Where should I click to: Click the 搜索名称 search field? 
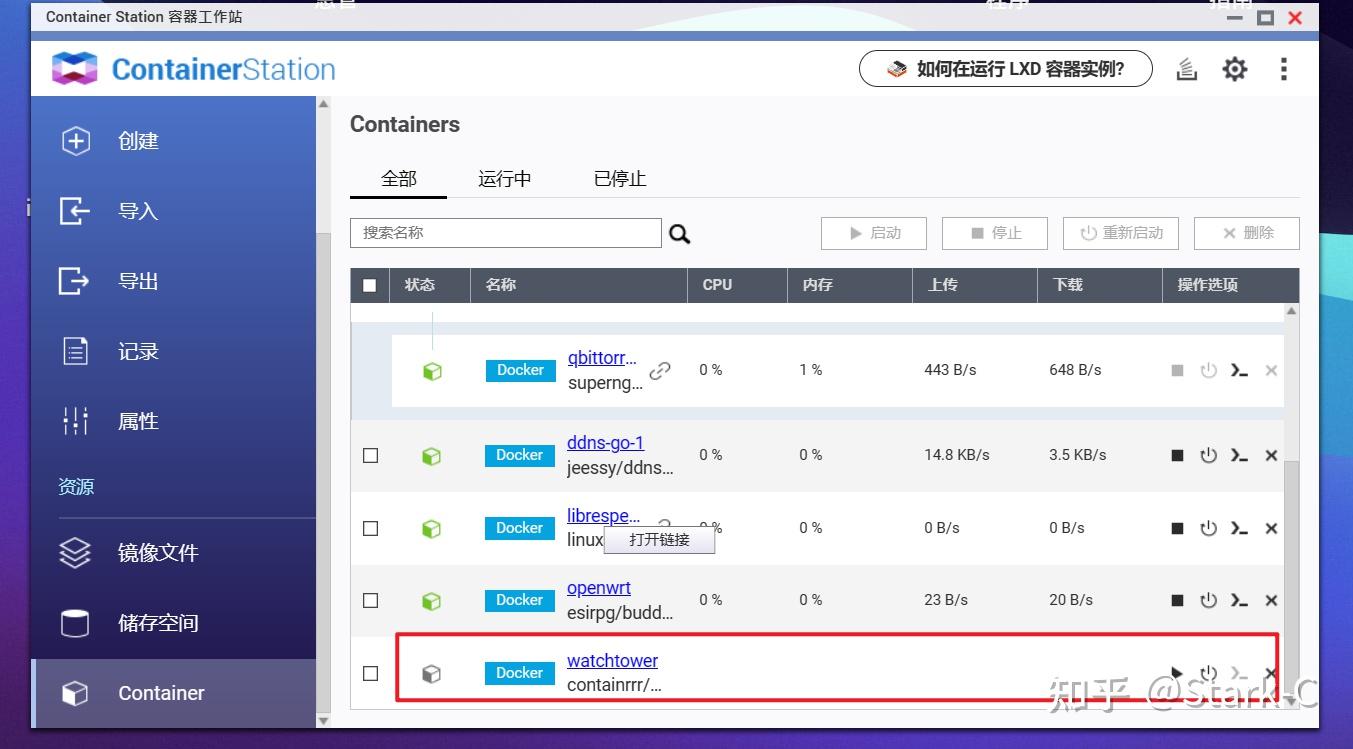coord(506,233)
